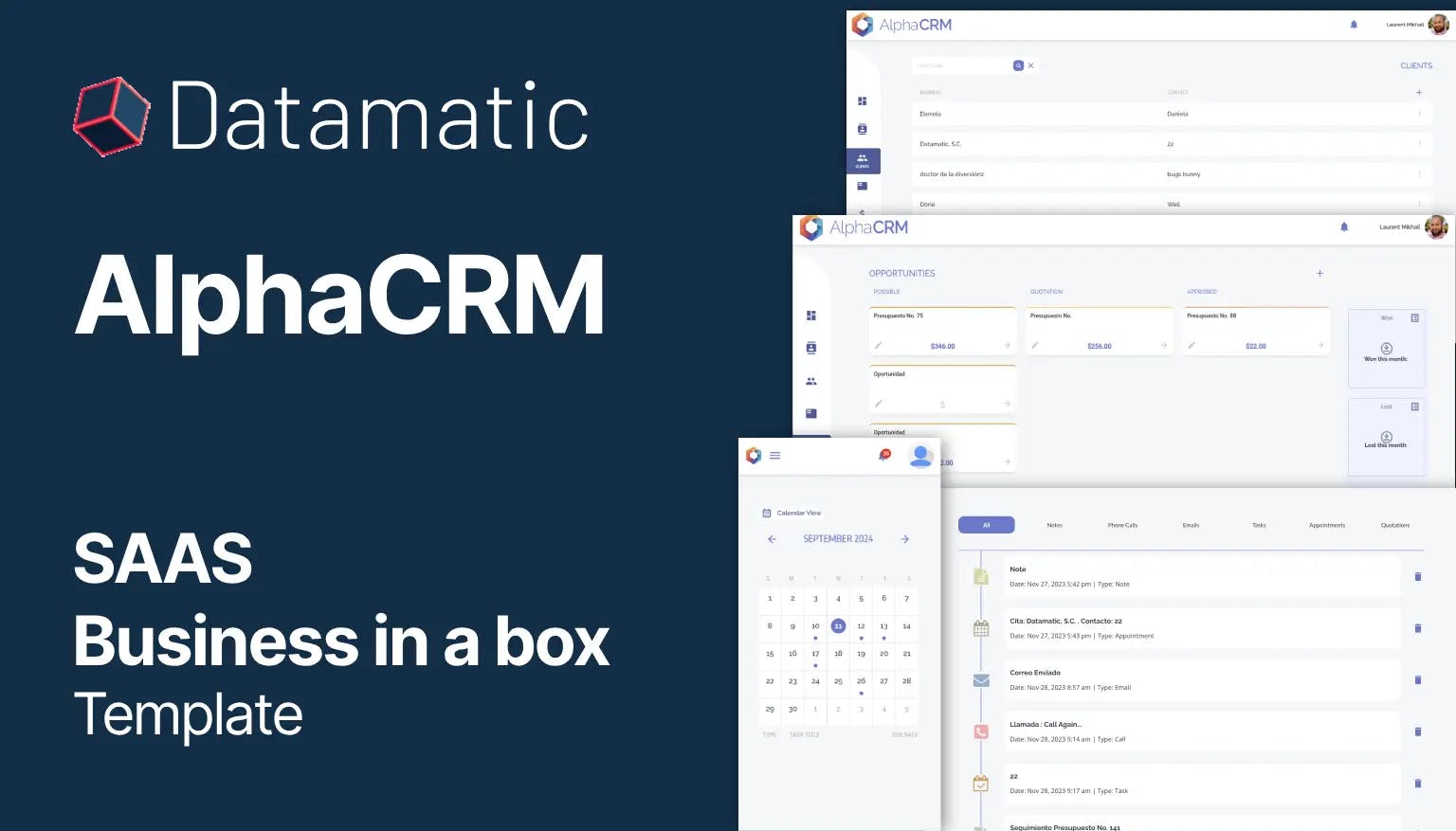Open options menu for Daniela row

tap(1419, 114)
